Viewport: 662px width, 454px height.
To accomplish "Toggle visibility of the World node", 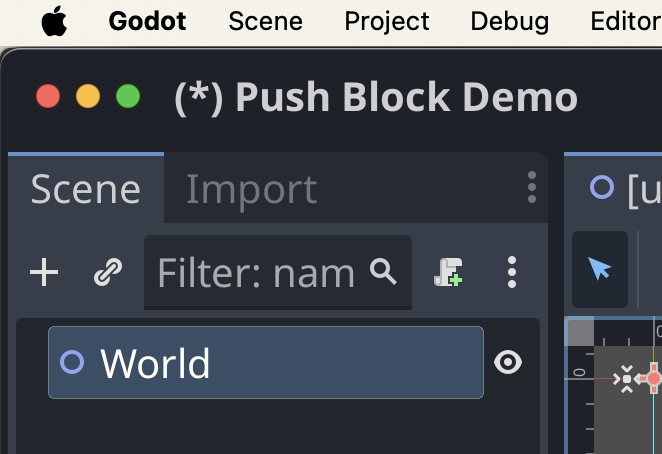I will pyautogui.click(x=508, y=362).
